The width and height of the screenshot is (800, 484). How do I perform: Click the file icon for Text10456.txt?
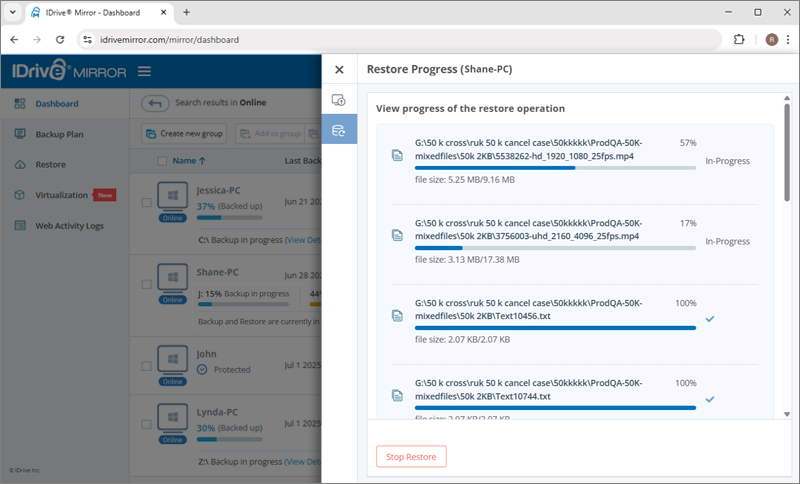click(397, 315)
